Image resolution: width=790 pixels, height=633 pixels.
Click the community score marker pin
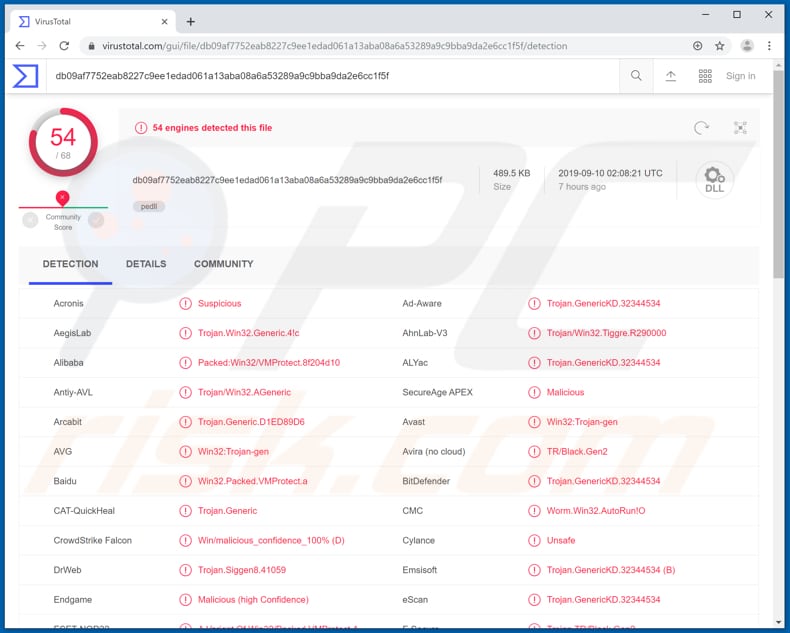(62, 199)
